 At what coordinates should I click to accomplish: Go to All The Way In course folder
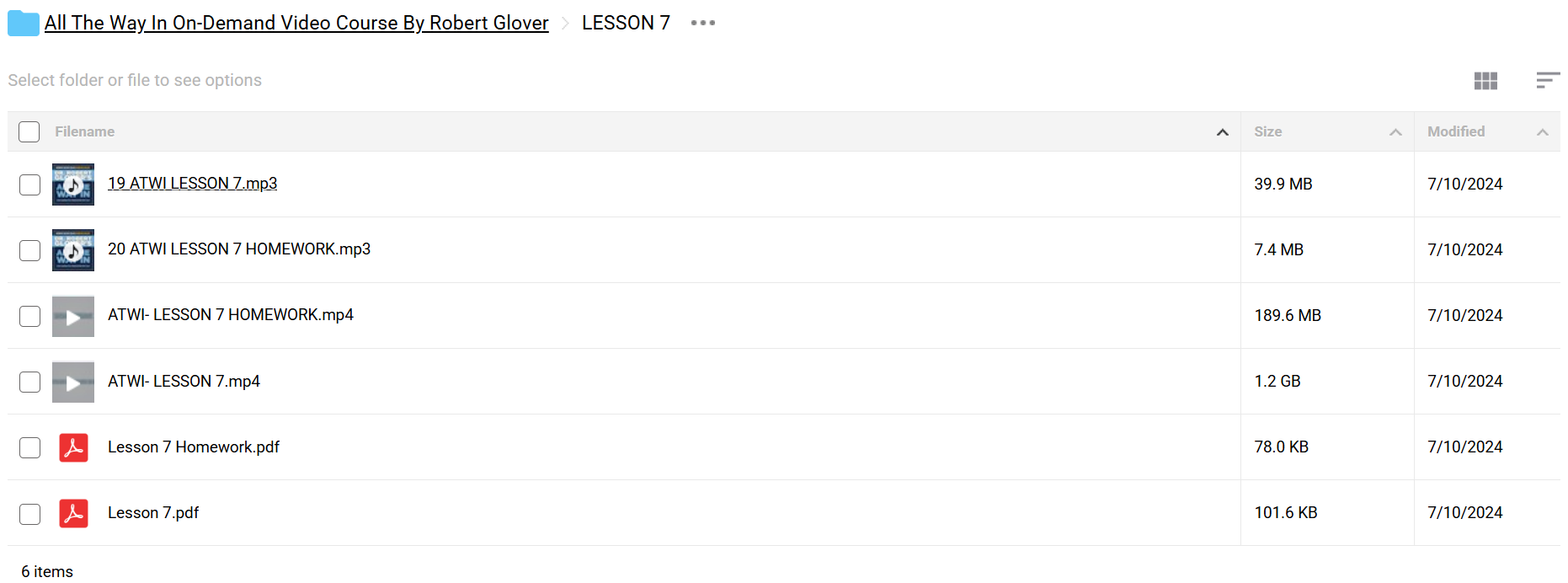296,23
